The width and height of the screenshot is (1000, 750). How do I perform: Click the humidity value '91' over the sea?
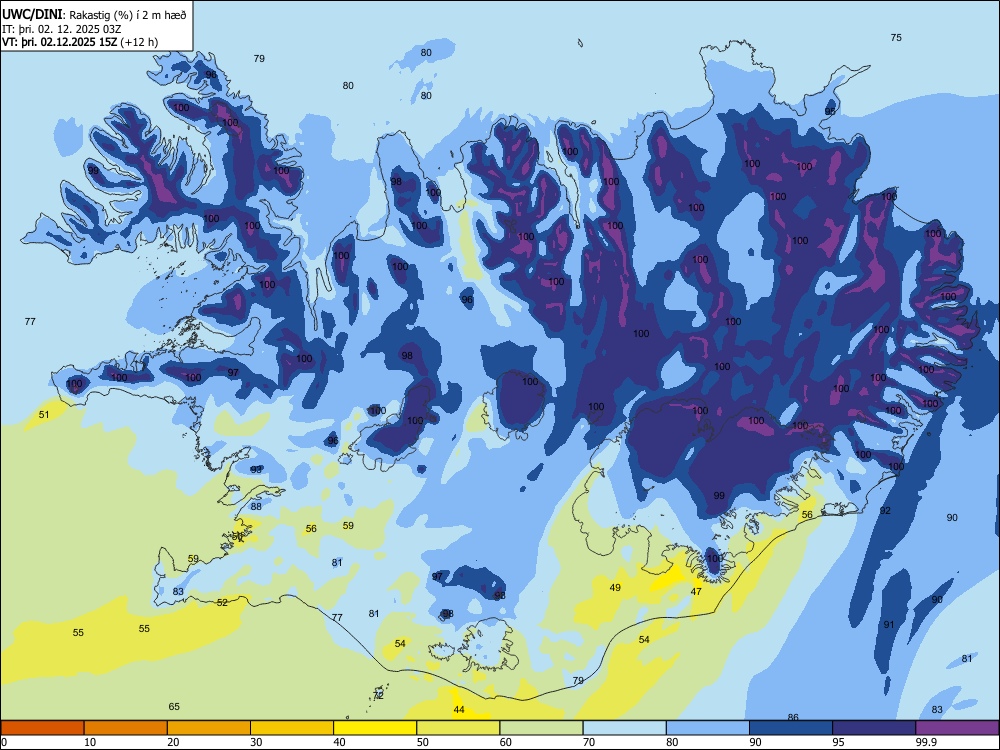(889, 625)
